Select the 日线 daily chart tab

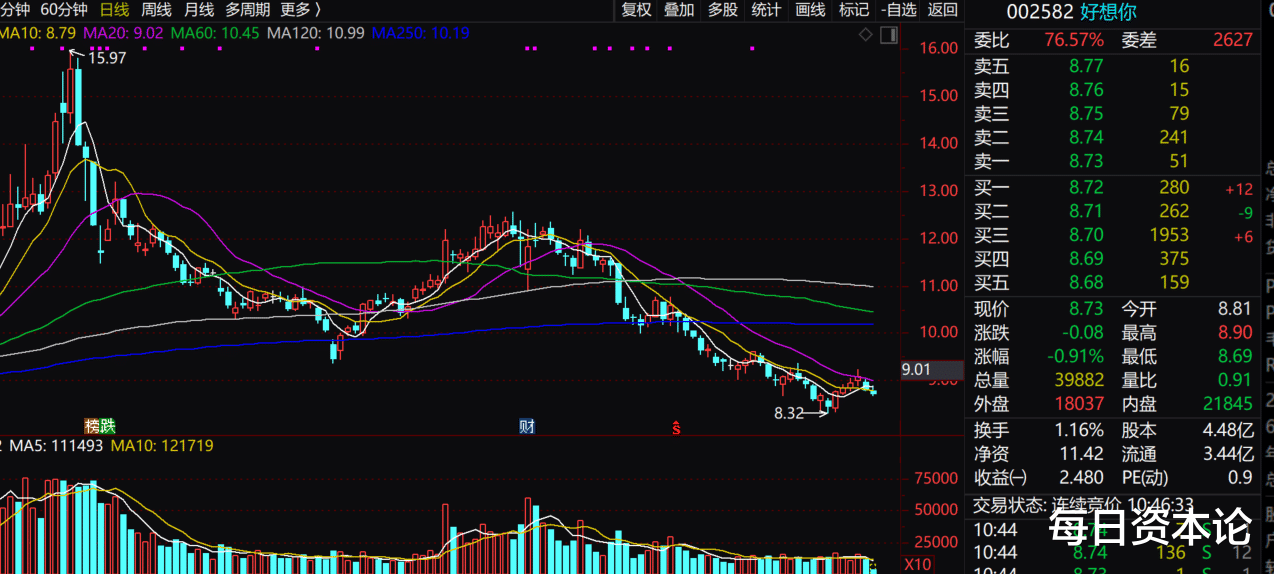(x=115, y=10)
